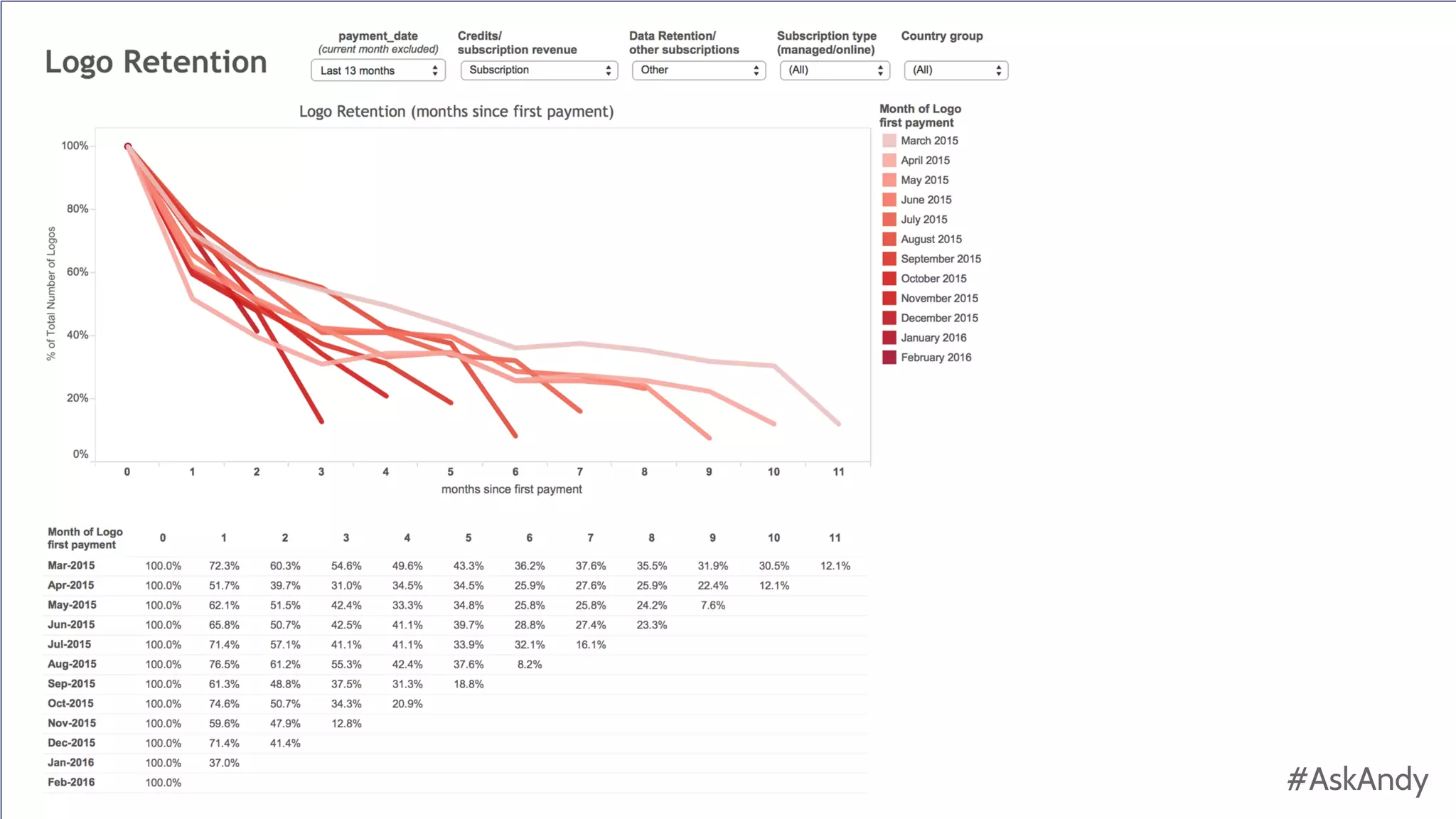Select October 2015 legend color square
1456x819 pixels.
coord(889,279)
